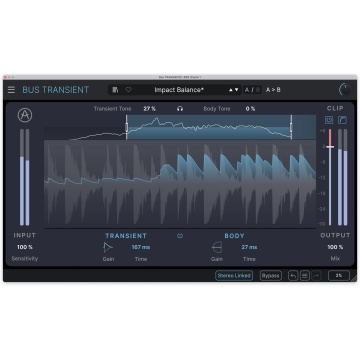Click the redo arrow icon
This screenshot has width=360, height=360.
pos(316,276)
